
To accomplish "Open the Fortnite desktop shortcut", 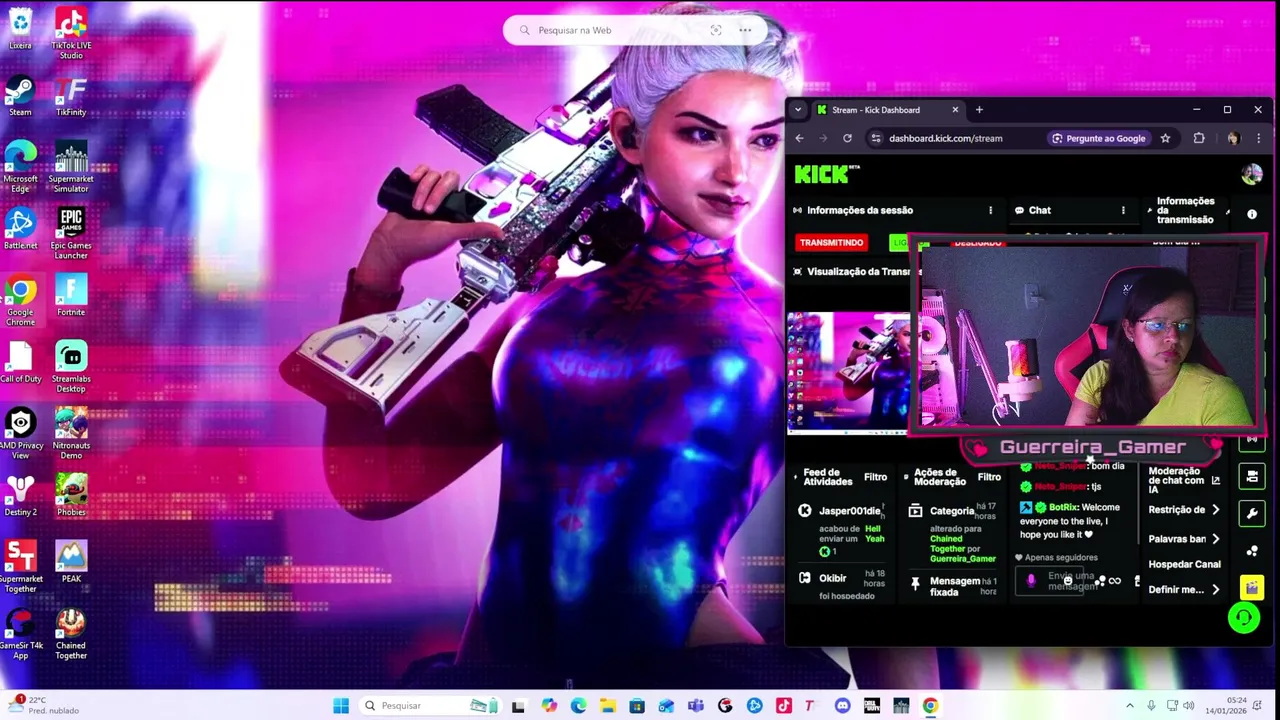I will tap(70, 296).
